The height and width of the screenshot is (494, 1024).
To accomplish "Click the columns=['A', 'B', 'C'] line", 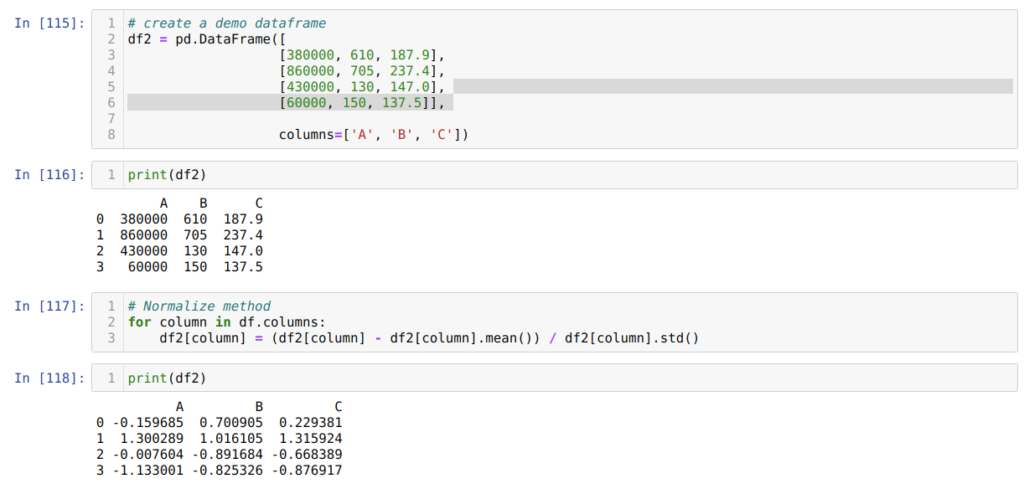I will point(373,134).
